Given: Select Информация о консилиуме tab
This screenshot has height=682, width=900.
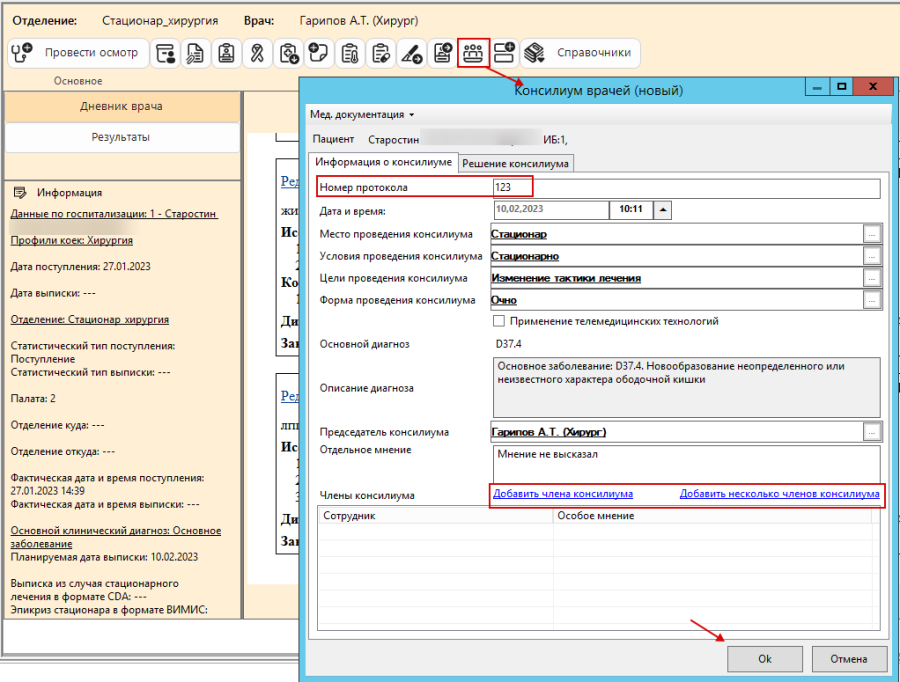Looking at the screenshot, I should pyautogui.click(x=383, y=162).
